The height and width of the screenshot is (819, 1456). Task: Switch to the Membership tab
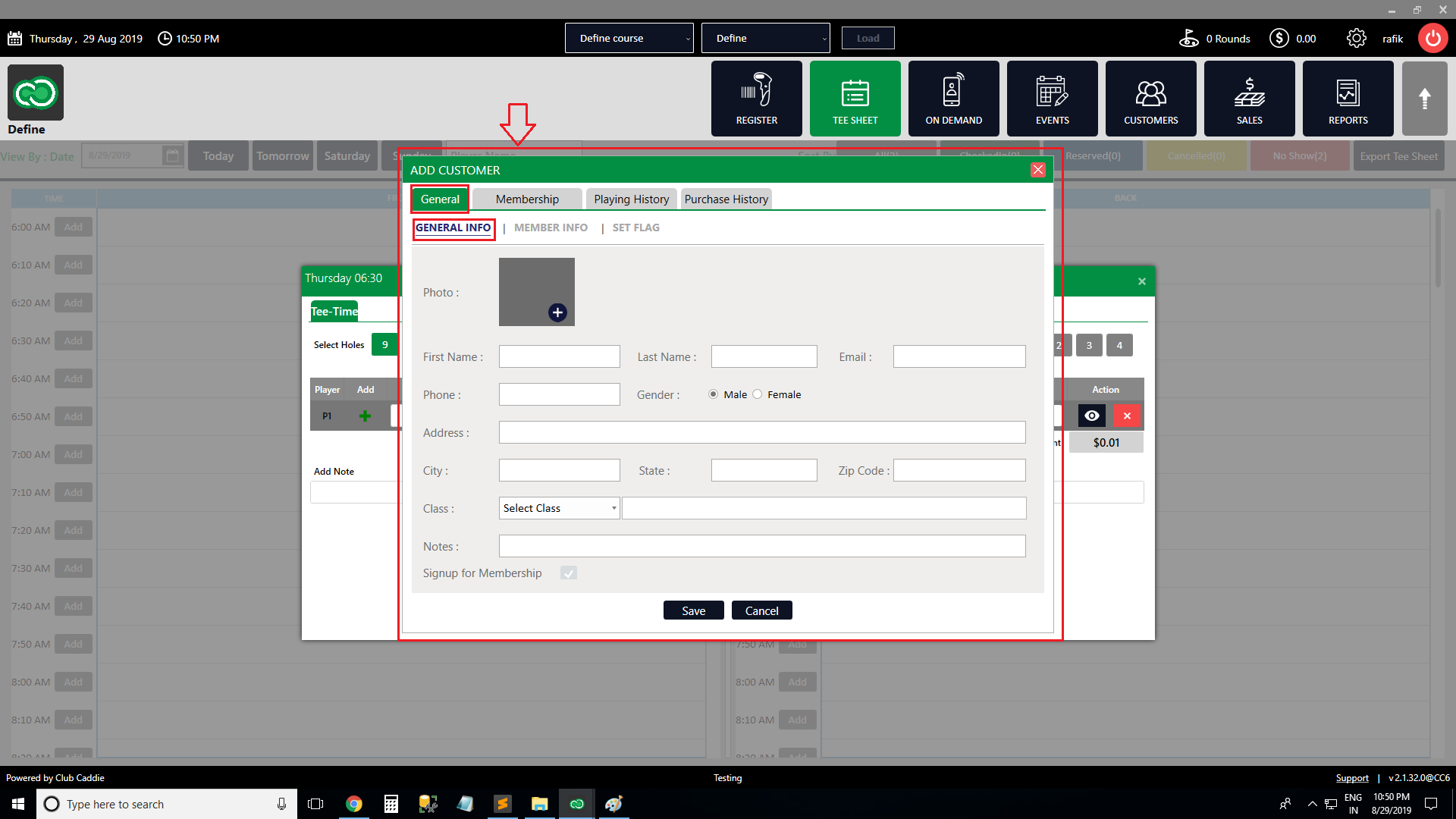pyautogui.click(x=527, y=199)
